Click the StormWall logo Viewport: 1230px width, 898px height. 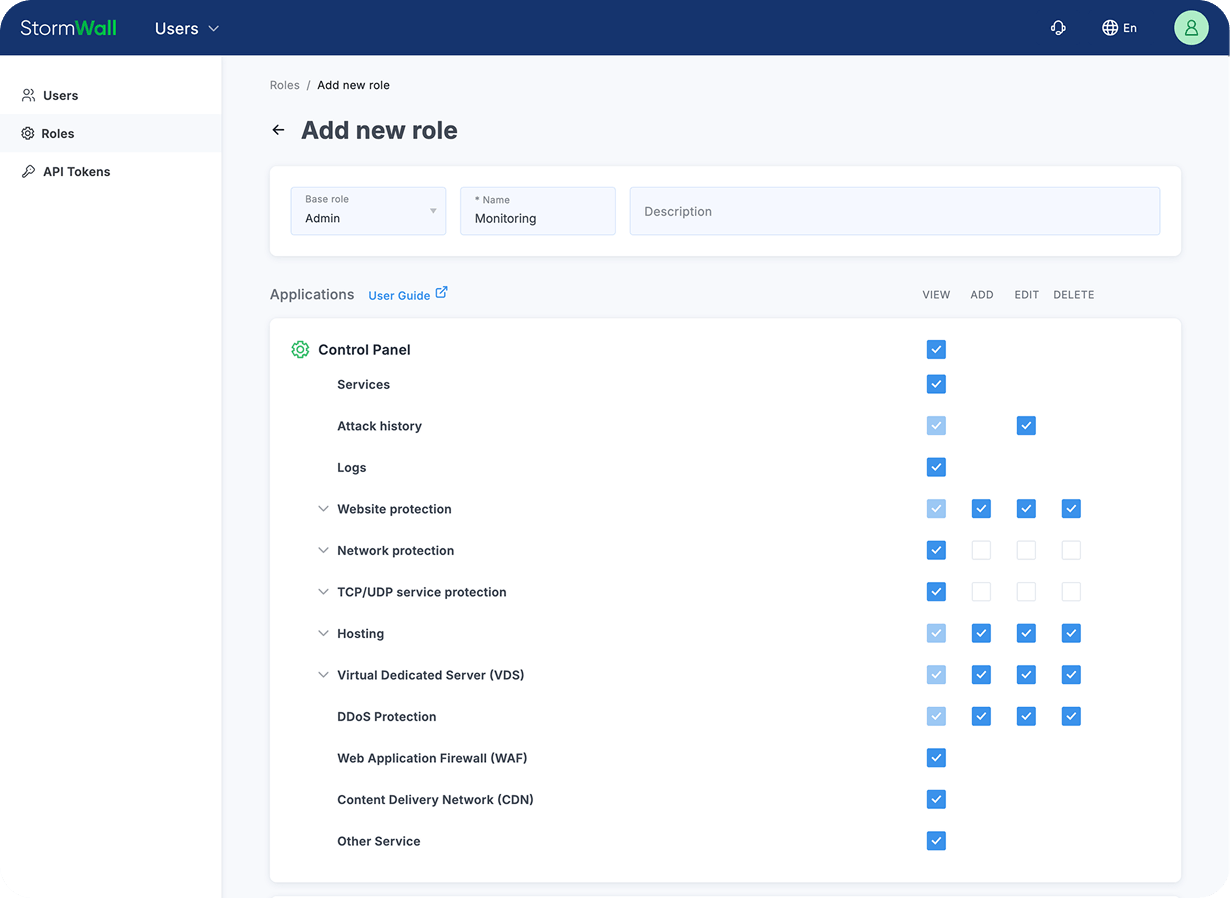coord(68,28)
